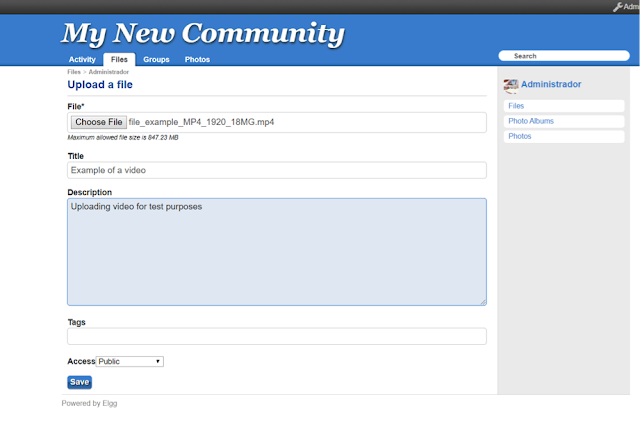Open the Photos tab in the navigation
This screenshot has height=429, width=640.
click(x=197, y=60)
